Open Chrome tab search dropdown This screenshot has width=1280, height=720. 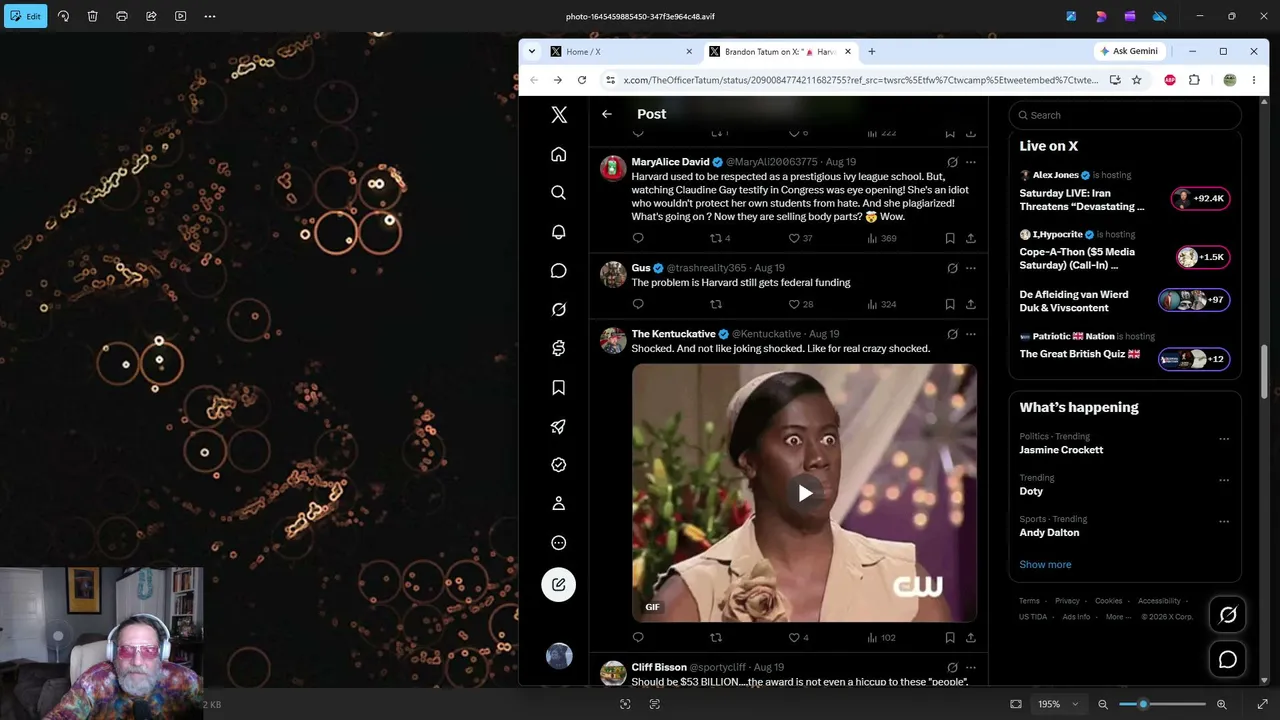tap(532, 51)
